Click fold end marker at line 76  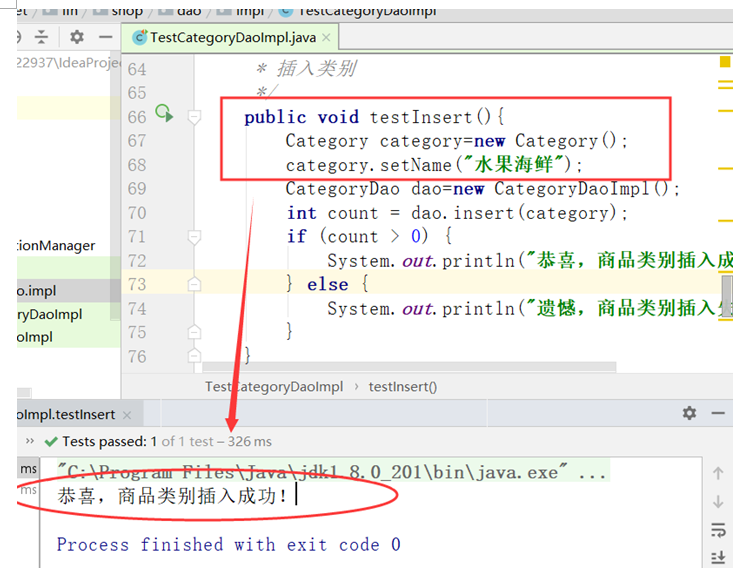194,356
